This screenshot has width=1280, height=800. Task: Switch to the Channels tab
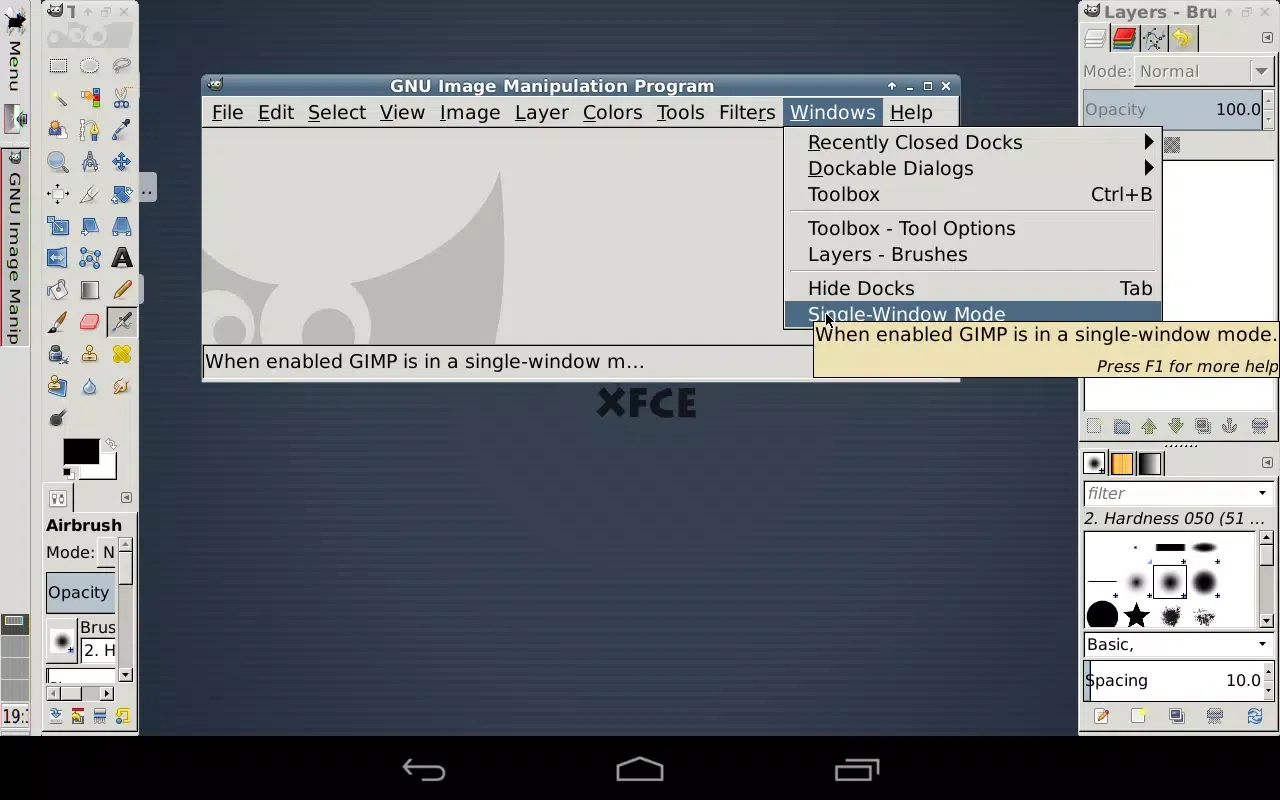pos(1124,39)
